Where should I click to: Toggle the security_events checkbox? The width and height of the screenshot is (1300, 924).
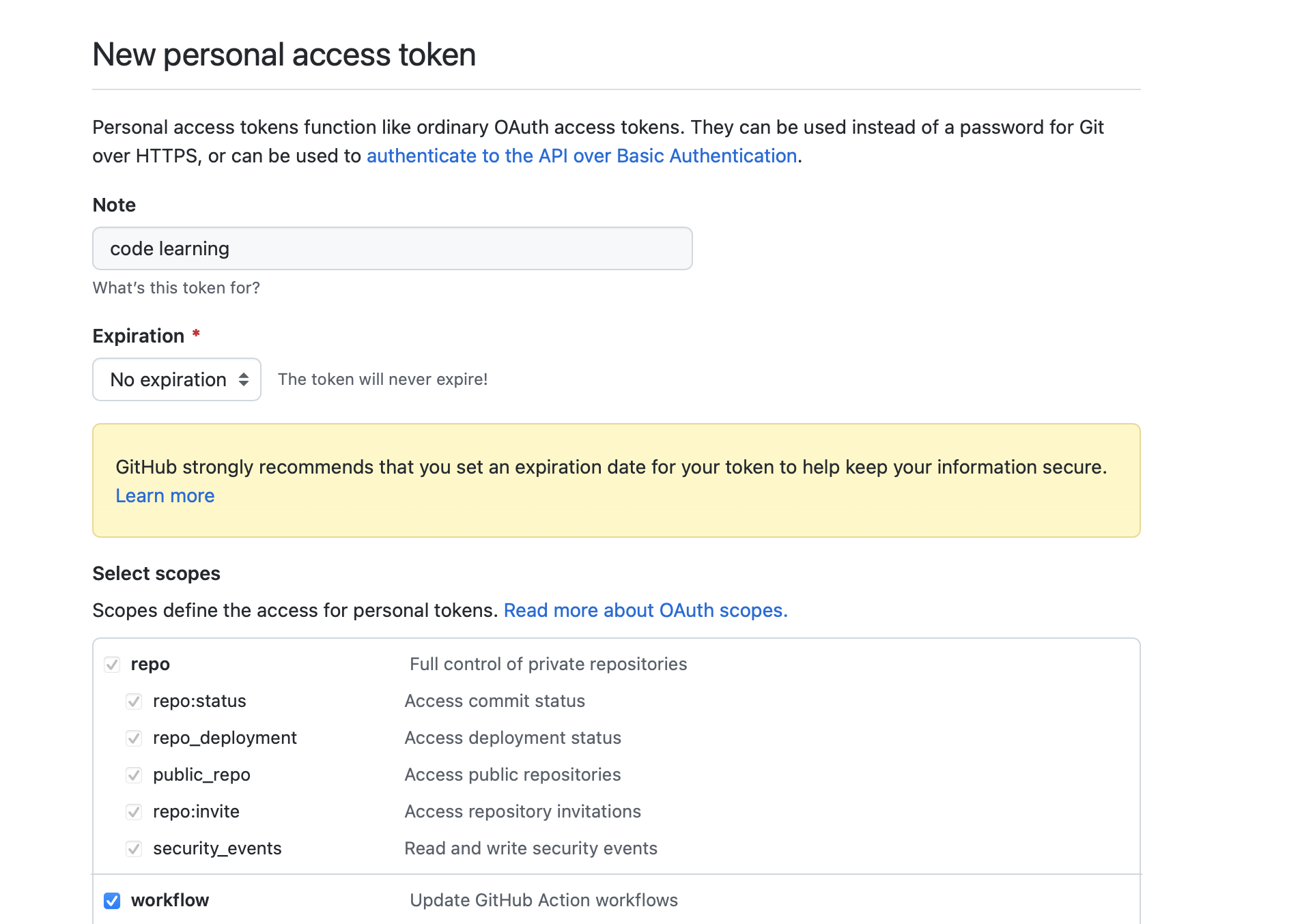134,848
